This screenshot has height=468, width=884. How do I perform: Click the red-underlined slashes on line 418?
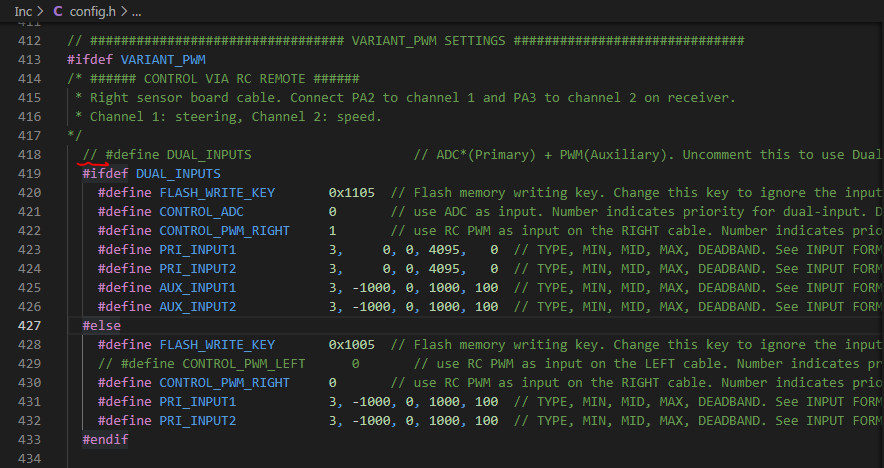pyautogui.click(x=90, y=155)
